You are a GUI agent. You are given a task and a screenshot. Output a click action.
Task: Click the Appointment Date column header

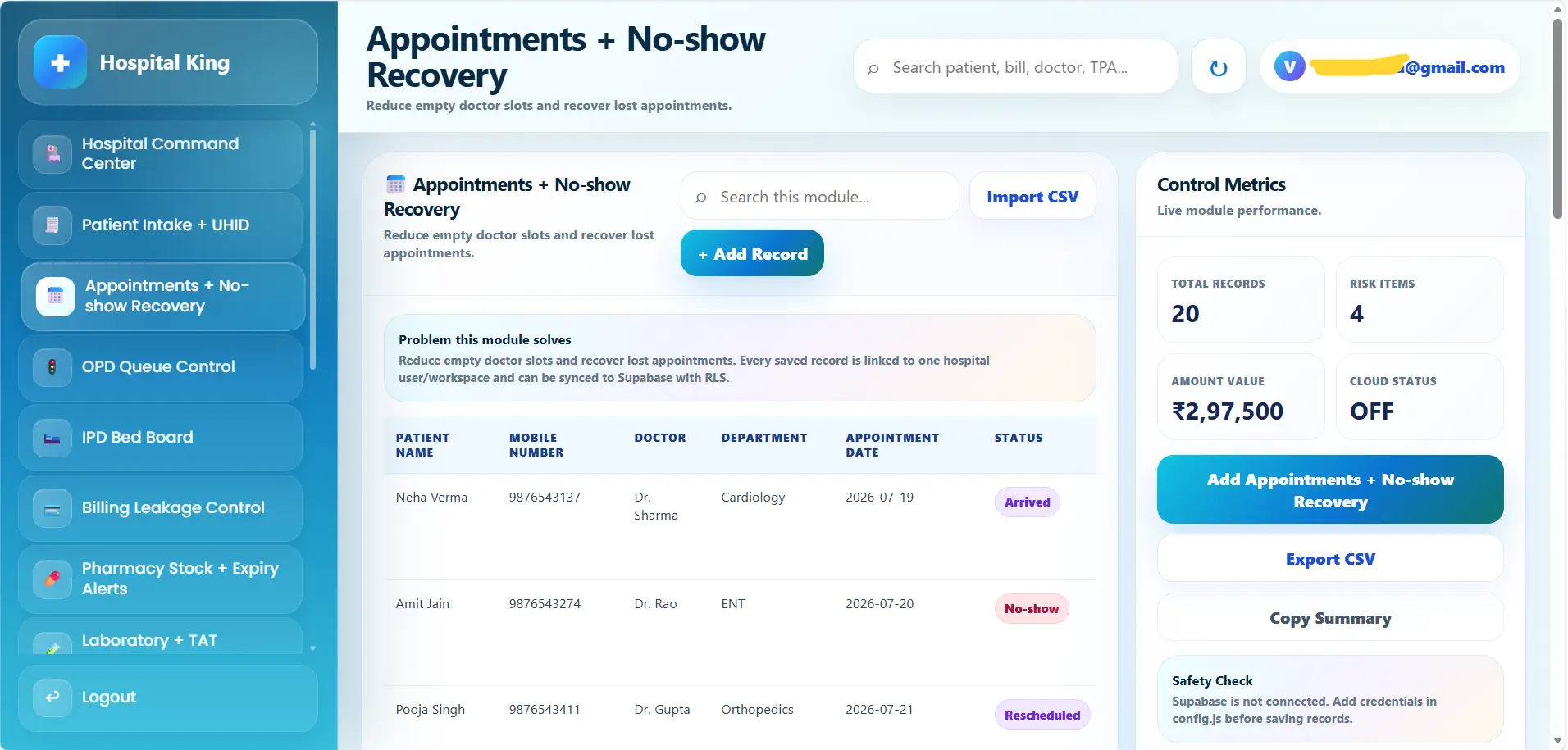(x=892, y=445)
